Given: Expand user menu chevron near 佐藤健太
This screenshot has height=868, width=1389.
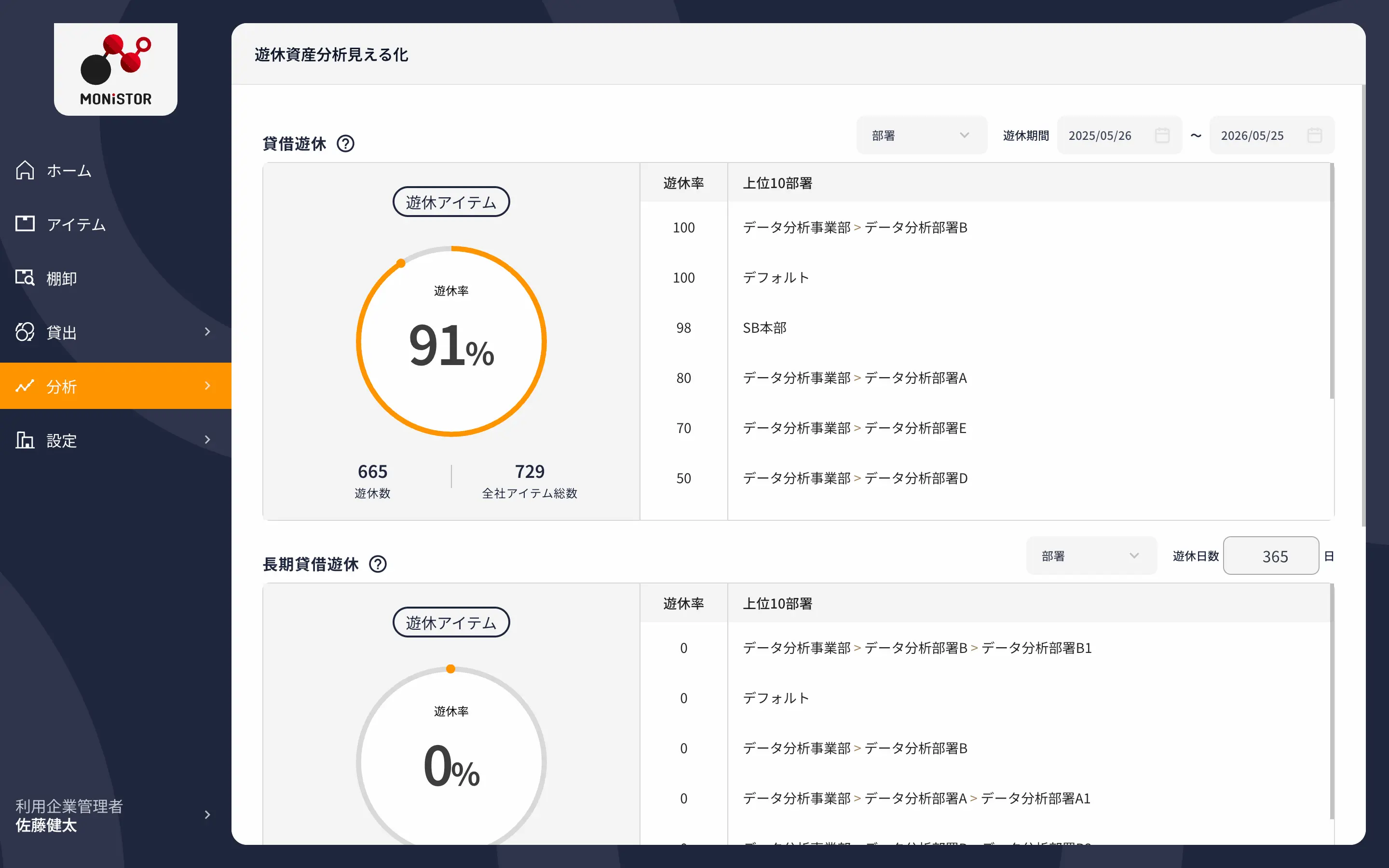Looking at the screenshot, I should click(208, 815).
